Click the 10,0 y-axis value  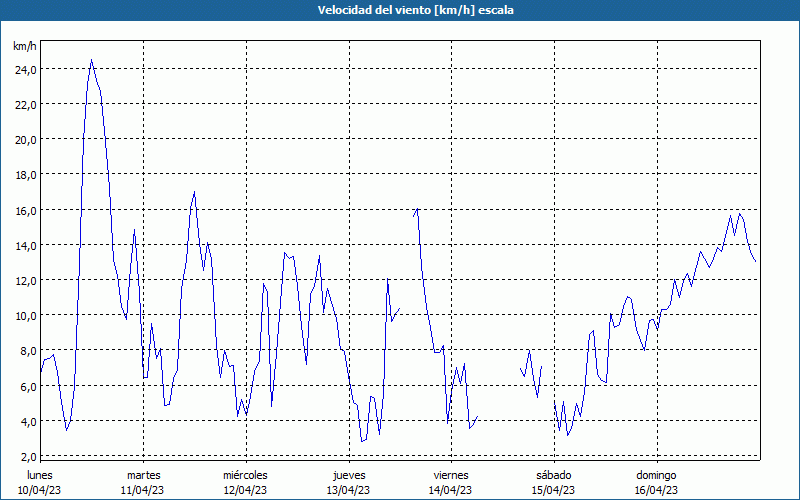pyautogui.click(x=26, y=316)
